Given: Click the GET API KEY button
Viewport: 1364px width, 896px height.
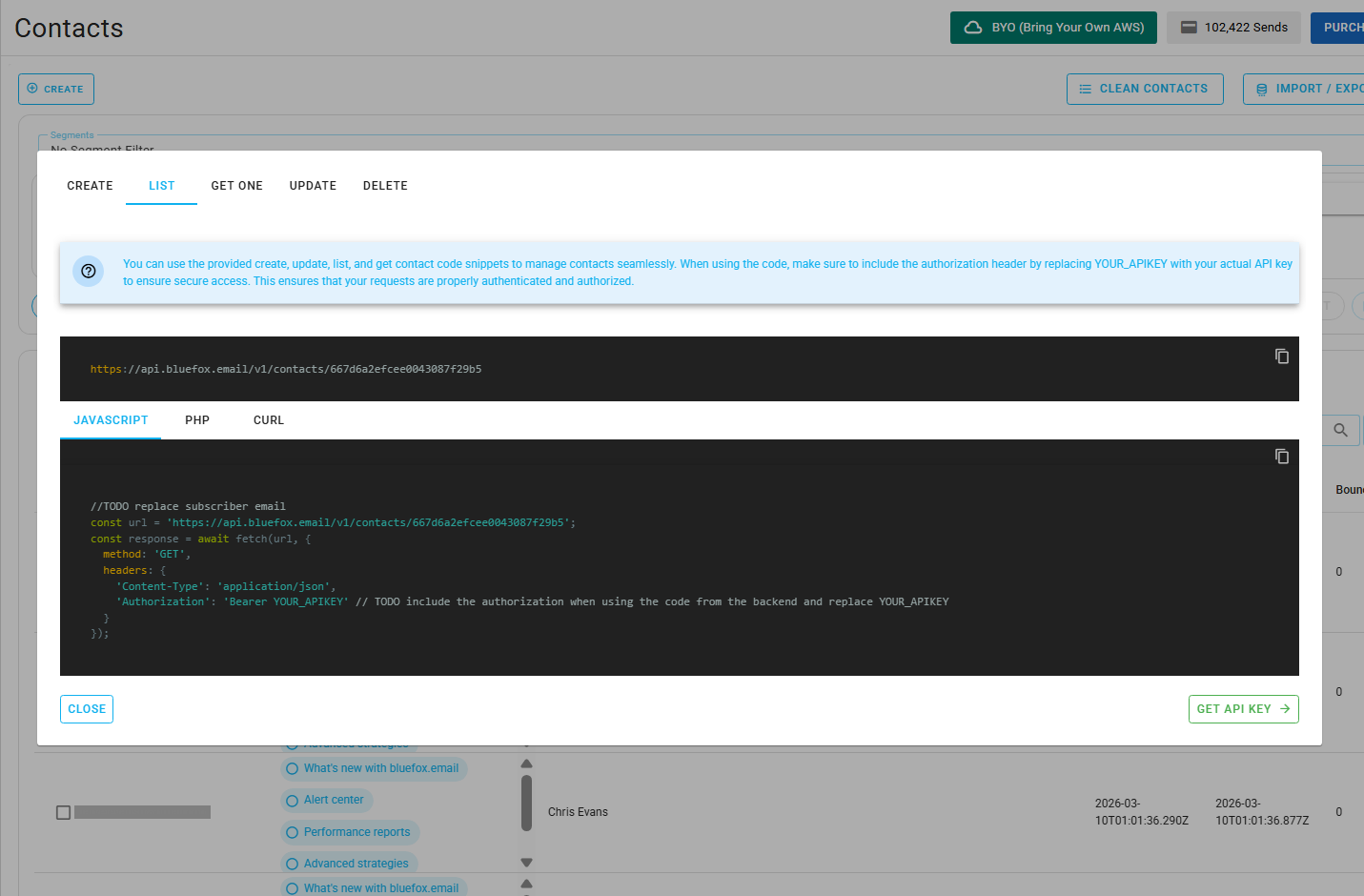Looking at the screenshot, I should [1243, 708].
